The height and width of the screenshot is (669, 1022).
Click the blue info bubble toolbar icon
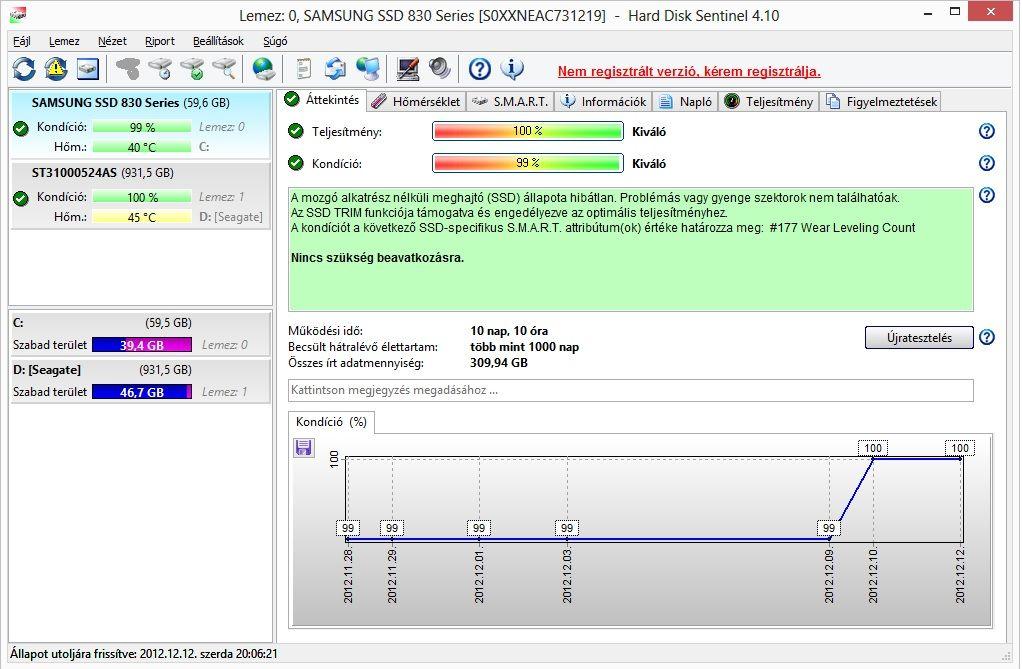(512, 68)
